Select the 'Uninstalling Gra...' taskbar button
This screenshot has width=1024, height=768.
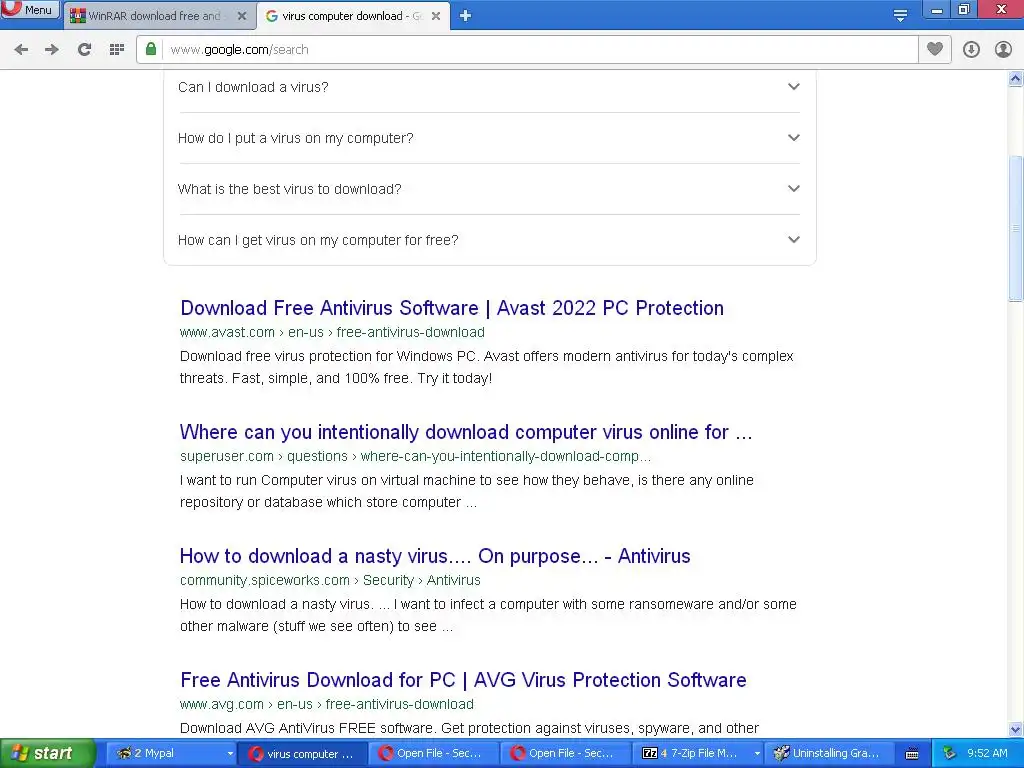click(828, 753)
